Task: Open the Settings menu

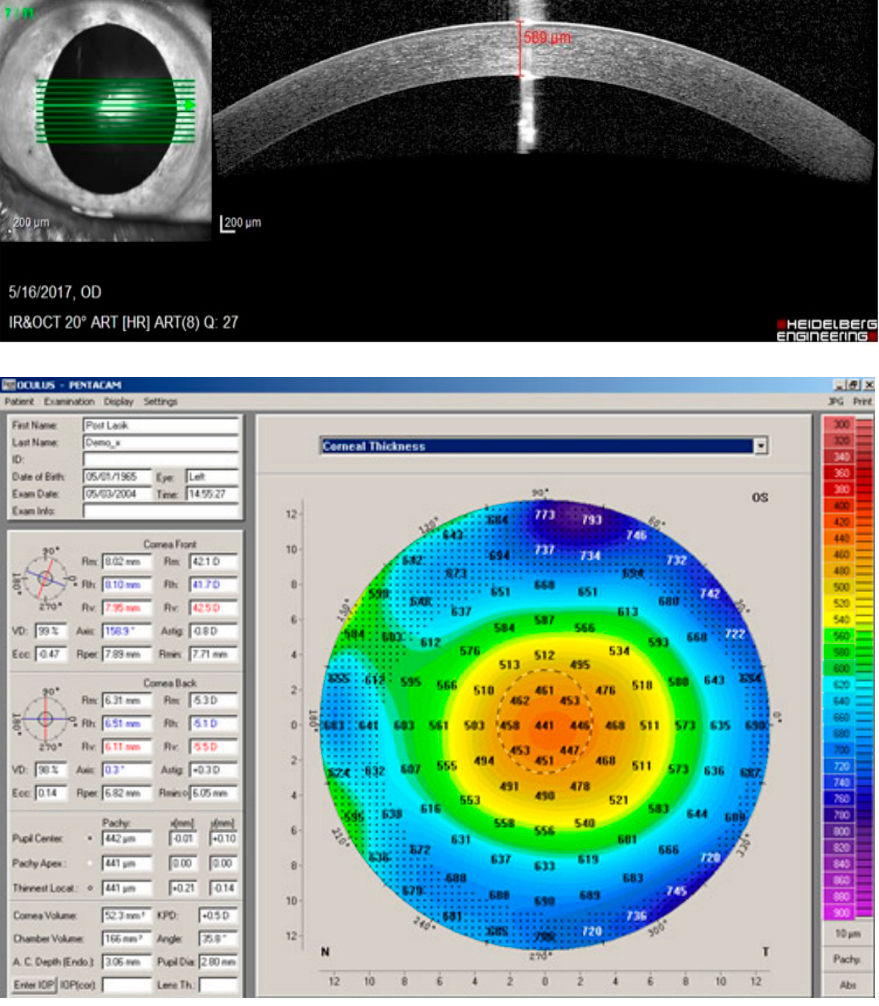Action: 160,401
